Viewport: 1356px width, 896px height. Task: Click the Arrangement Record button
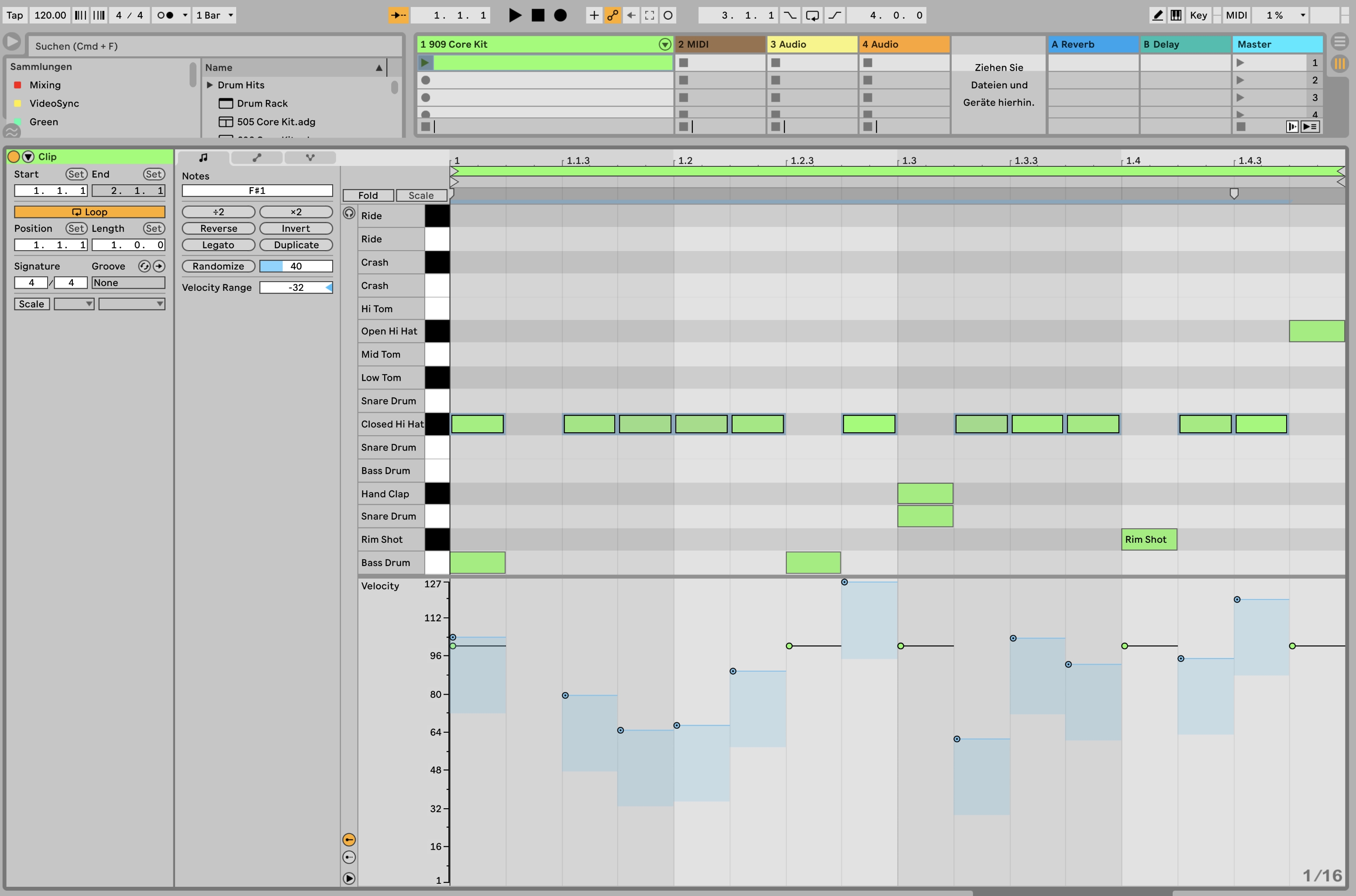point(560,15)
